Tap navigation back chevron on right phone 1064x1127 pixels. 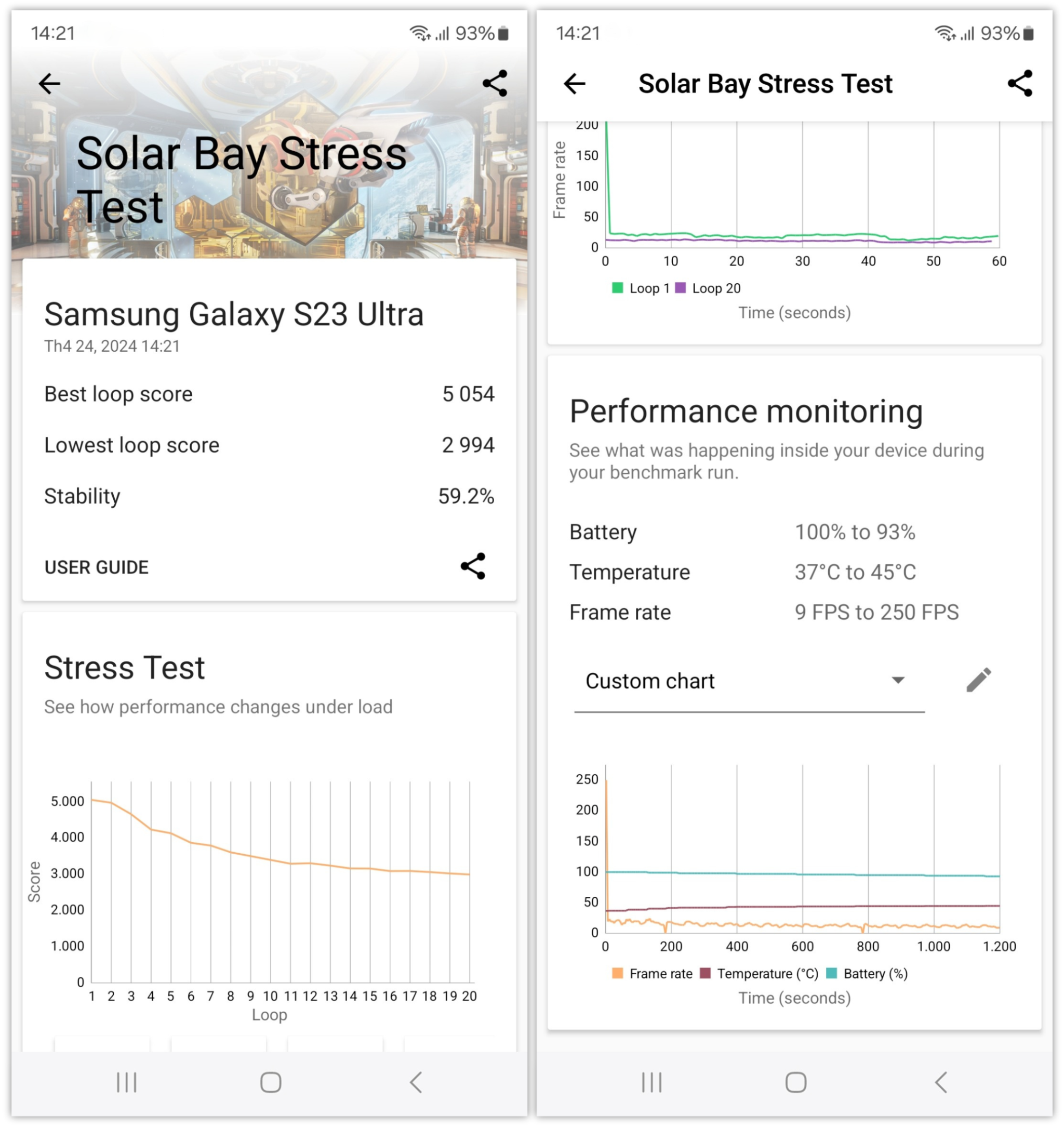pos(941,1082)
